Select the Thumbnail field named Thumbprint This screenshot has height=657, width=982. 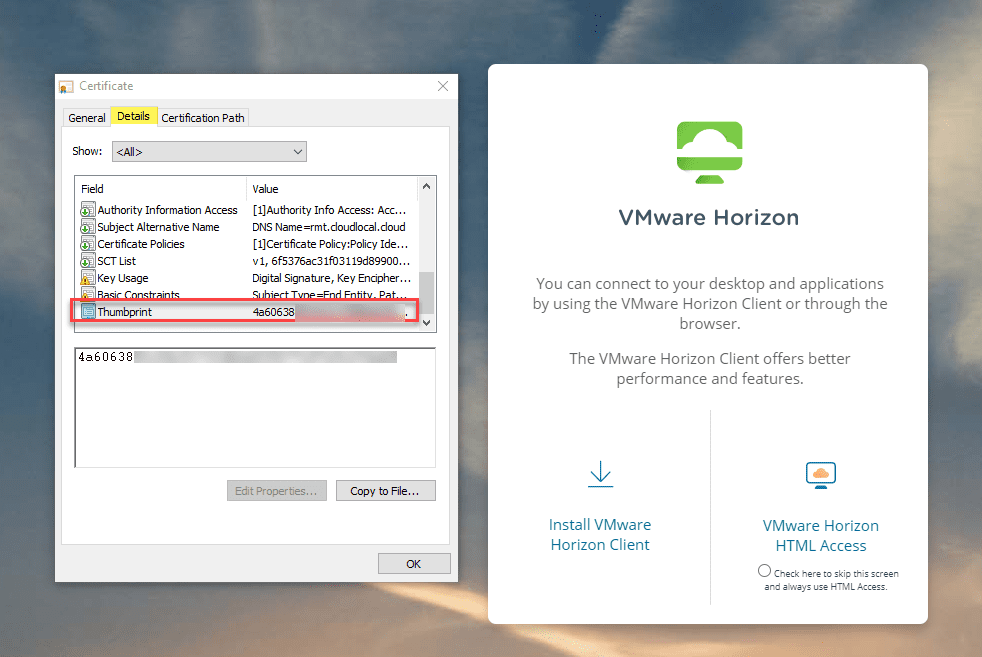click(246, 311)
